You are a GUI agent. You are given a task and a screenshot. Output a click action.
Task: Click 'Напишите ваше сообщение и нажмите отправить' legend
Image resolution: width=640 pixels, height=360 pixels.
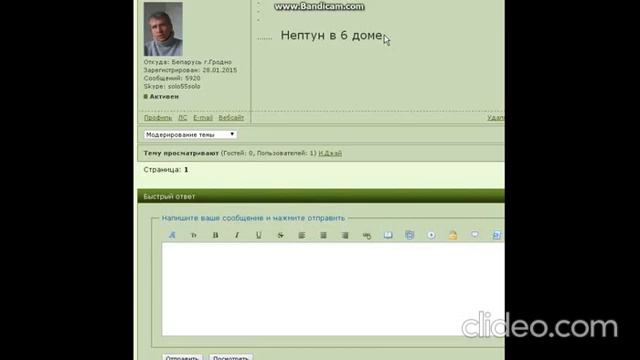253,218
